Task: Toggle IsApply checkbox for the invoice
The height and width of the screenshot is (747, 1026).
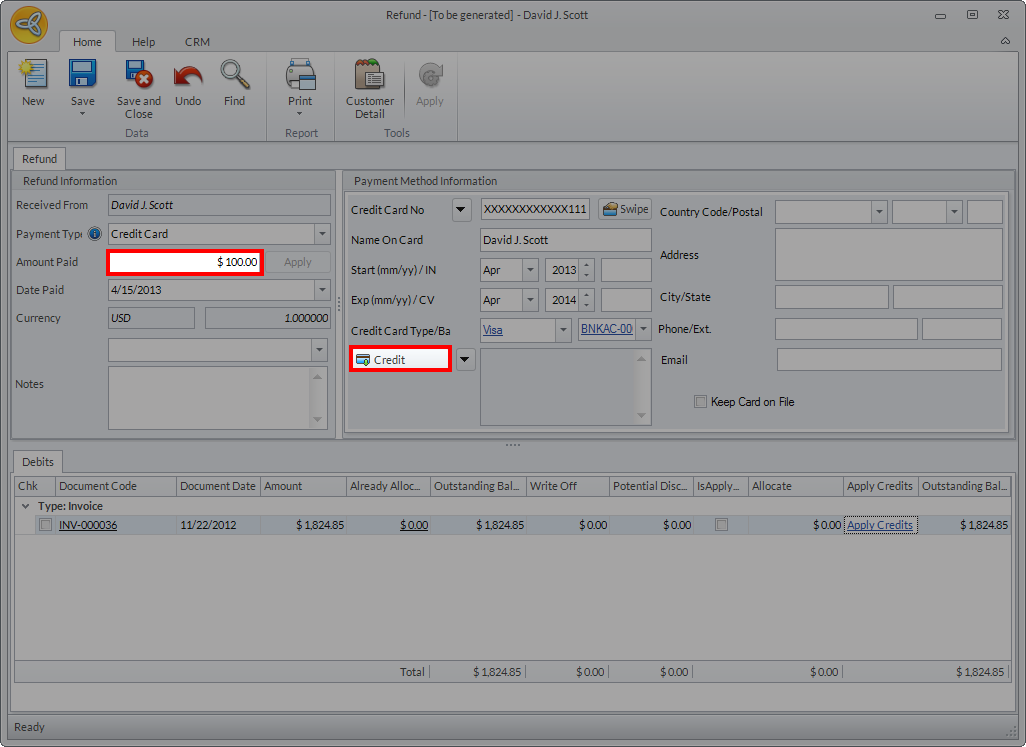Action: 721,525
